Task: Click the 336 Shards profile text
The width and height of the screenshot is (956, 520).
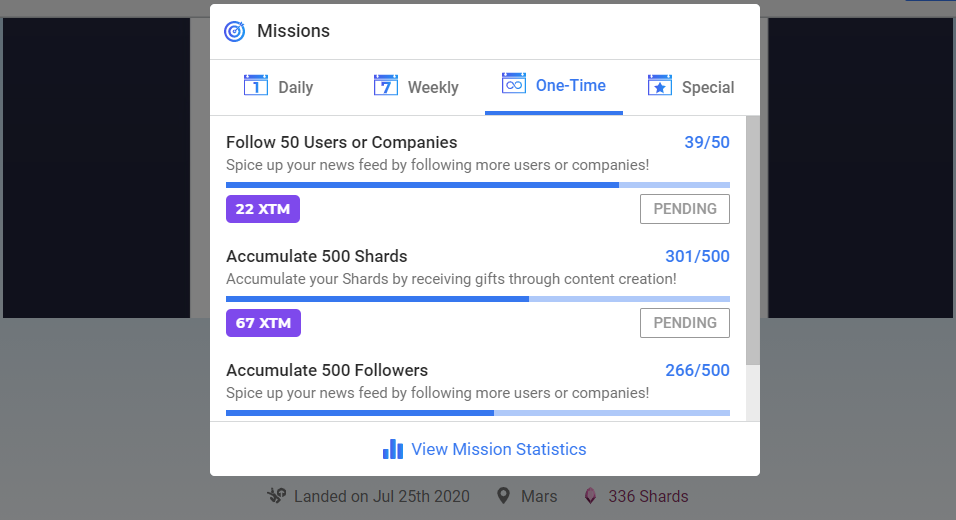Action: [648, 496]
